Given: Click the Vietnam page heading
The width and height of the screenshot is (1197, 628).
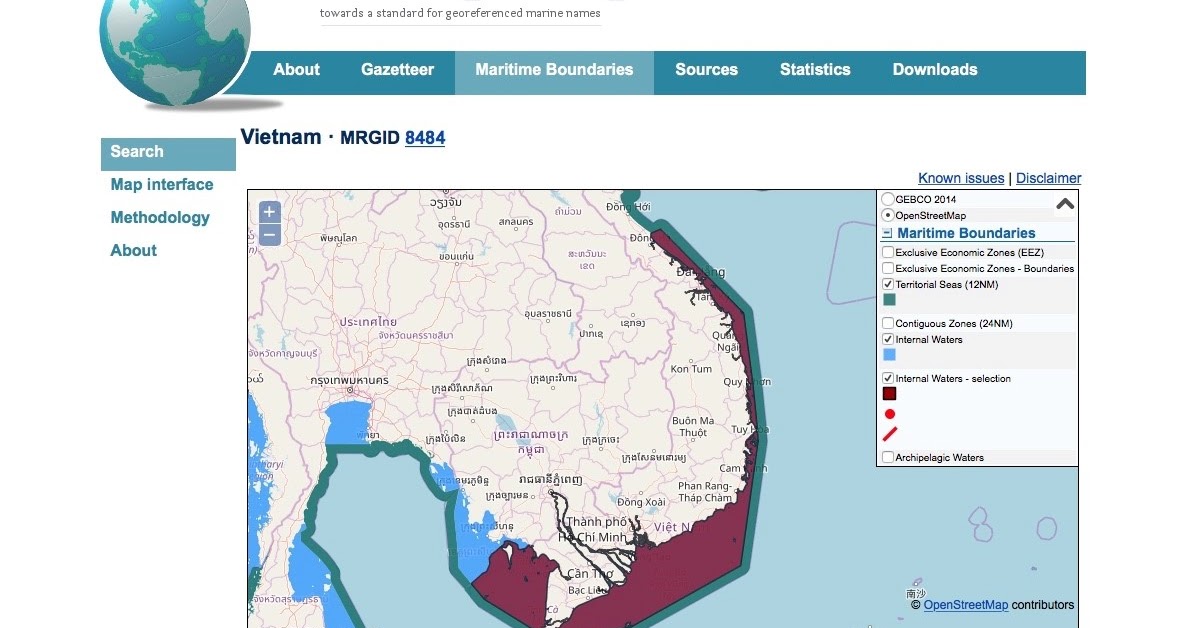Looking at the screenshot, I should pos(280,137).
